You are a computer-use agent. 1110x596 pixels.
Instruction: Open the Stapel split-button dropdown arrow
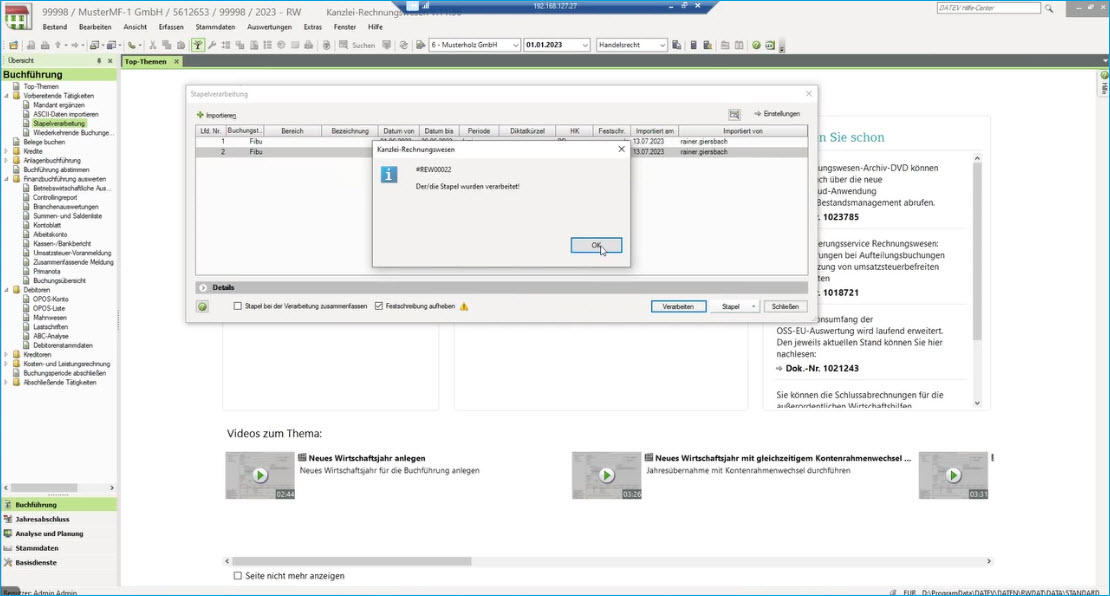[x=753, y=306]
